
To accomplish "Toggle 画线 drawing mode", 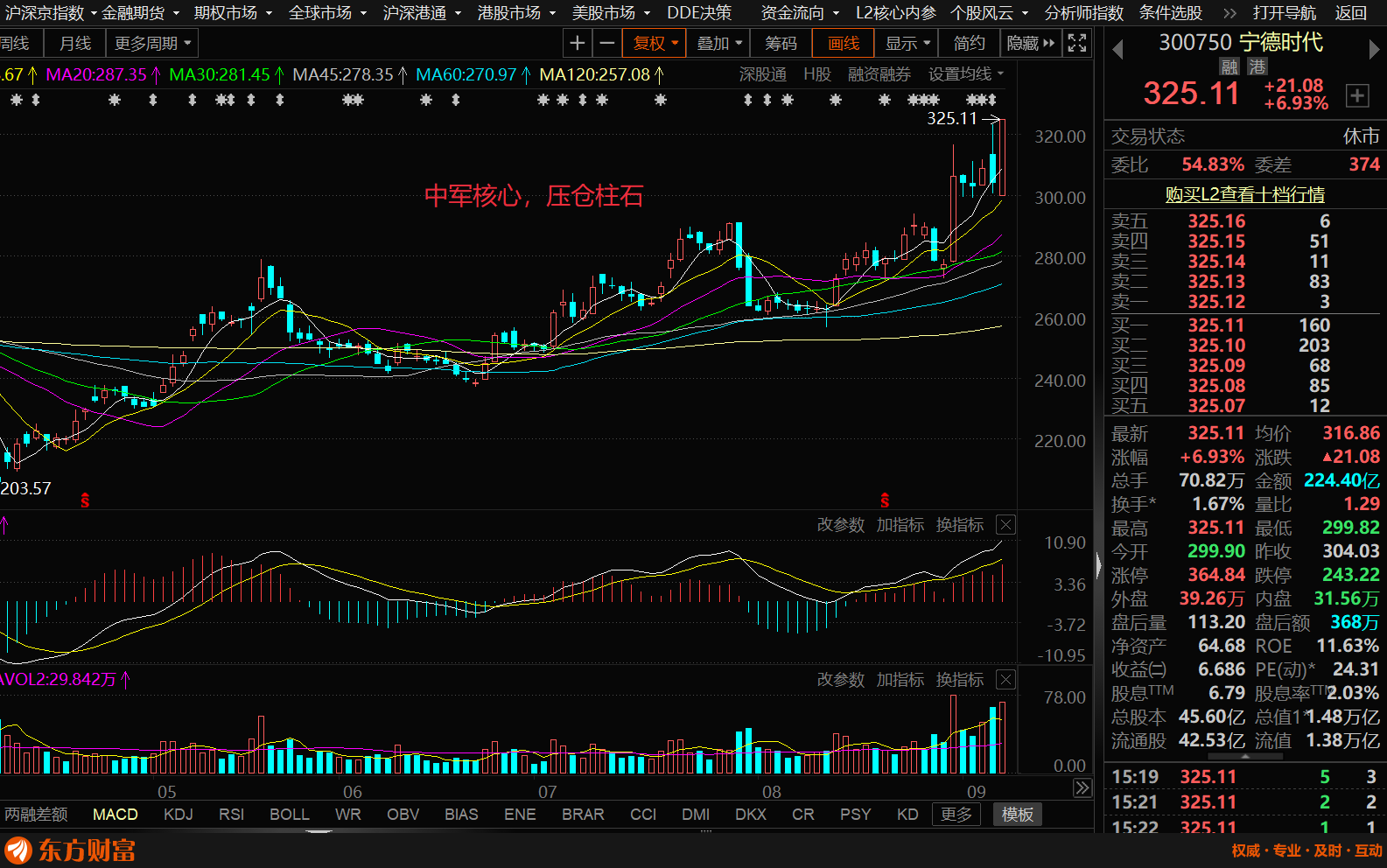I will click(x=844, y=43).
